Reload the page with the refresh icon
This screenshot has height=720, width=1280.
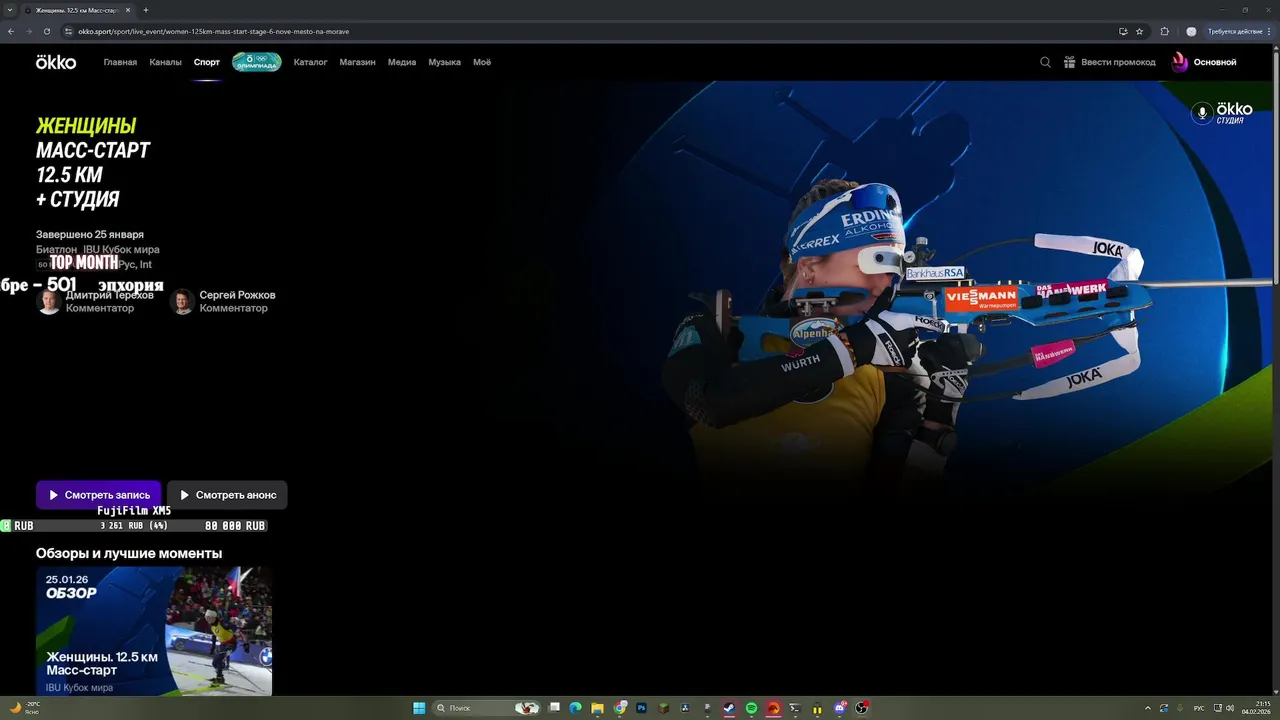(47, 31)
